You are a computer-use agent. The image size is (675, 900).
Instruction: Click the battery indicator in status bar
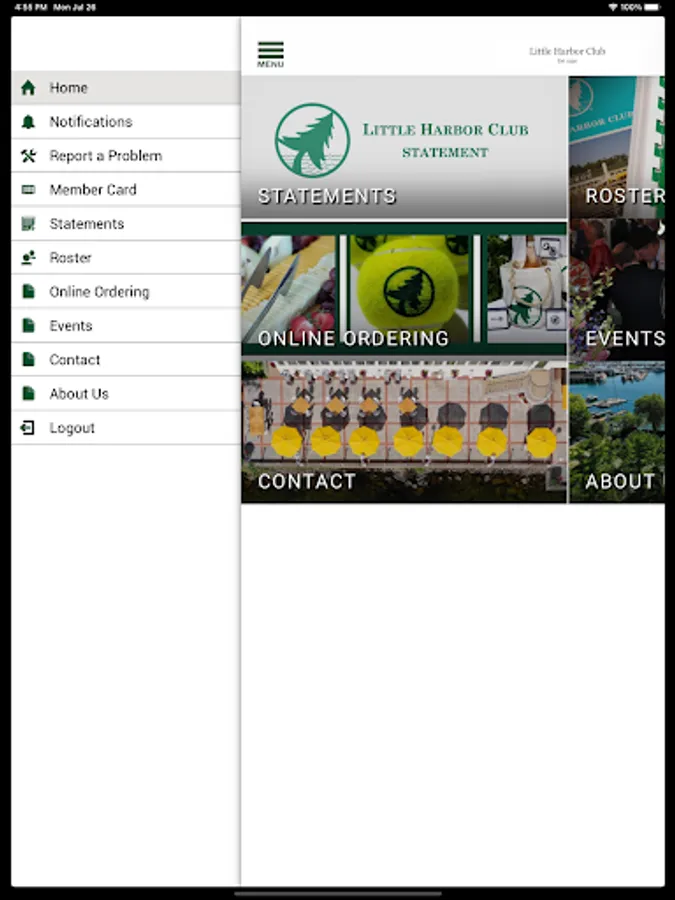[x=653, y=7]
